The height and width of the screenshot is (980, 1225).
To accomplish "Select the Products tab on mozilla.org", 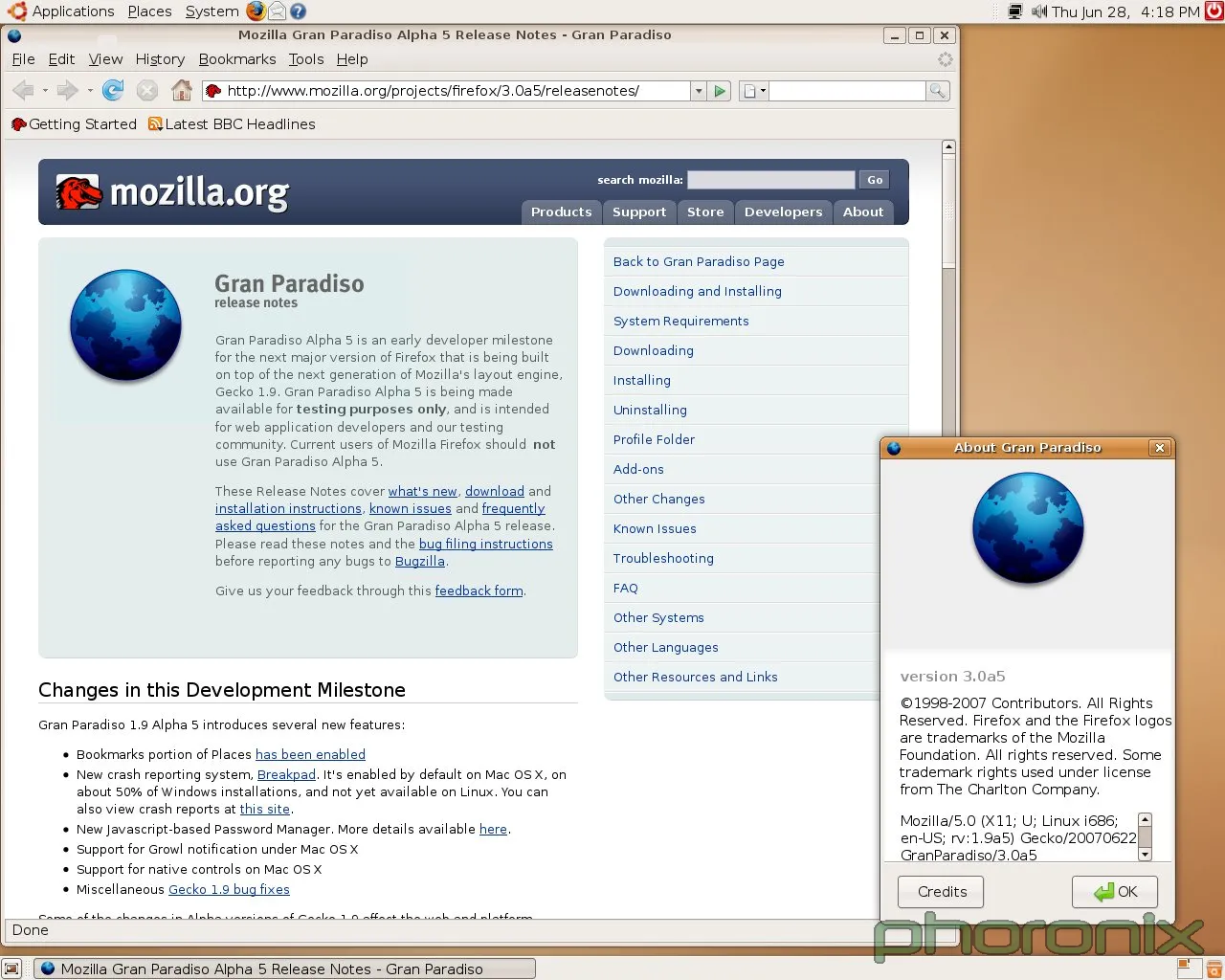I will 562,212.
